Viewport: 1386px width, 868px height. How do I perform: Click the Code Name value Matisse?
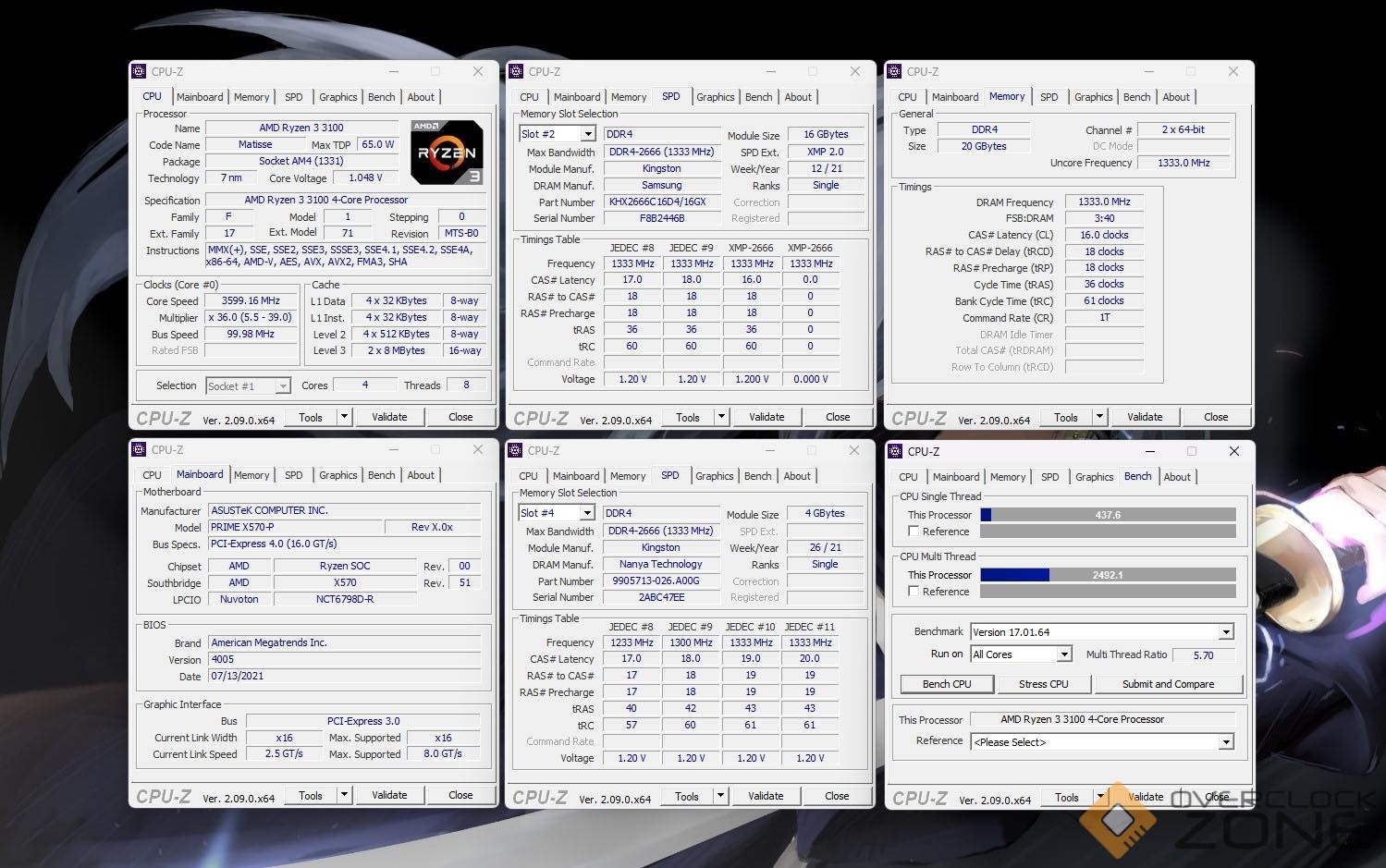pos(255,144)
